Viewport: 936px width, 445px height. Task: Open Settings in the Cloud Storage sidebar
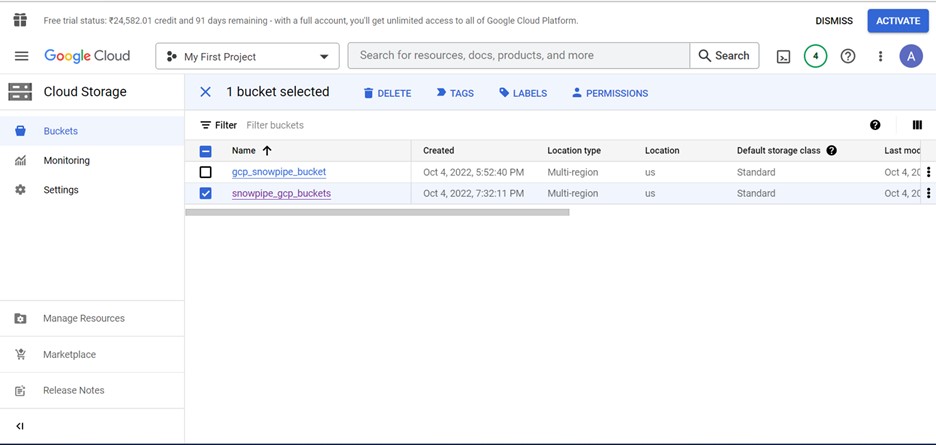tap(60, 190)
